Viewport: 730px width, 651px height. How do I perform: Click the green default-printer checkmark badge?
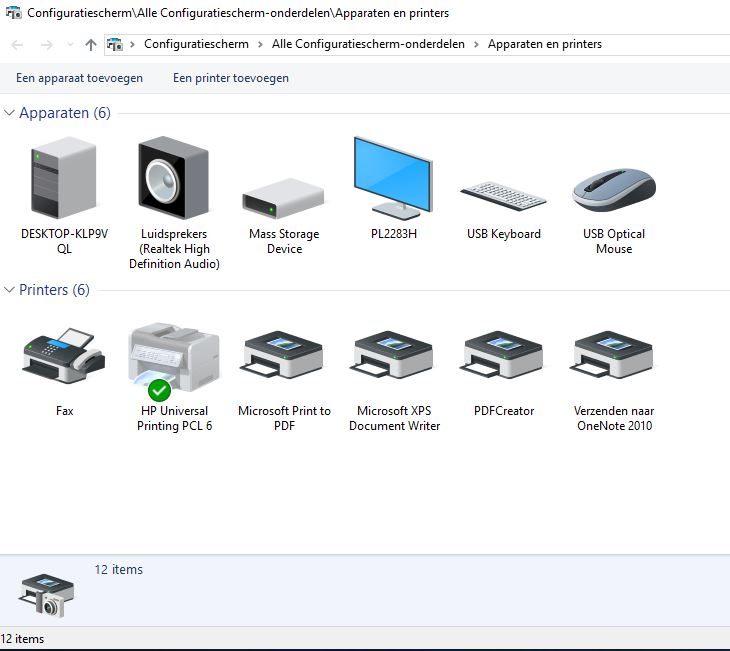[159, 390]
